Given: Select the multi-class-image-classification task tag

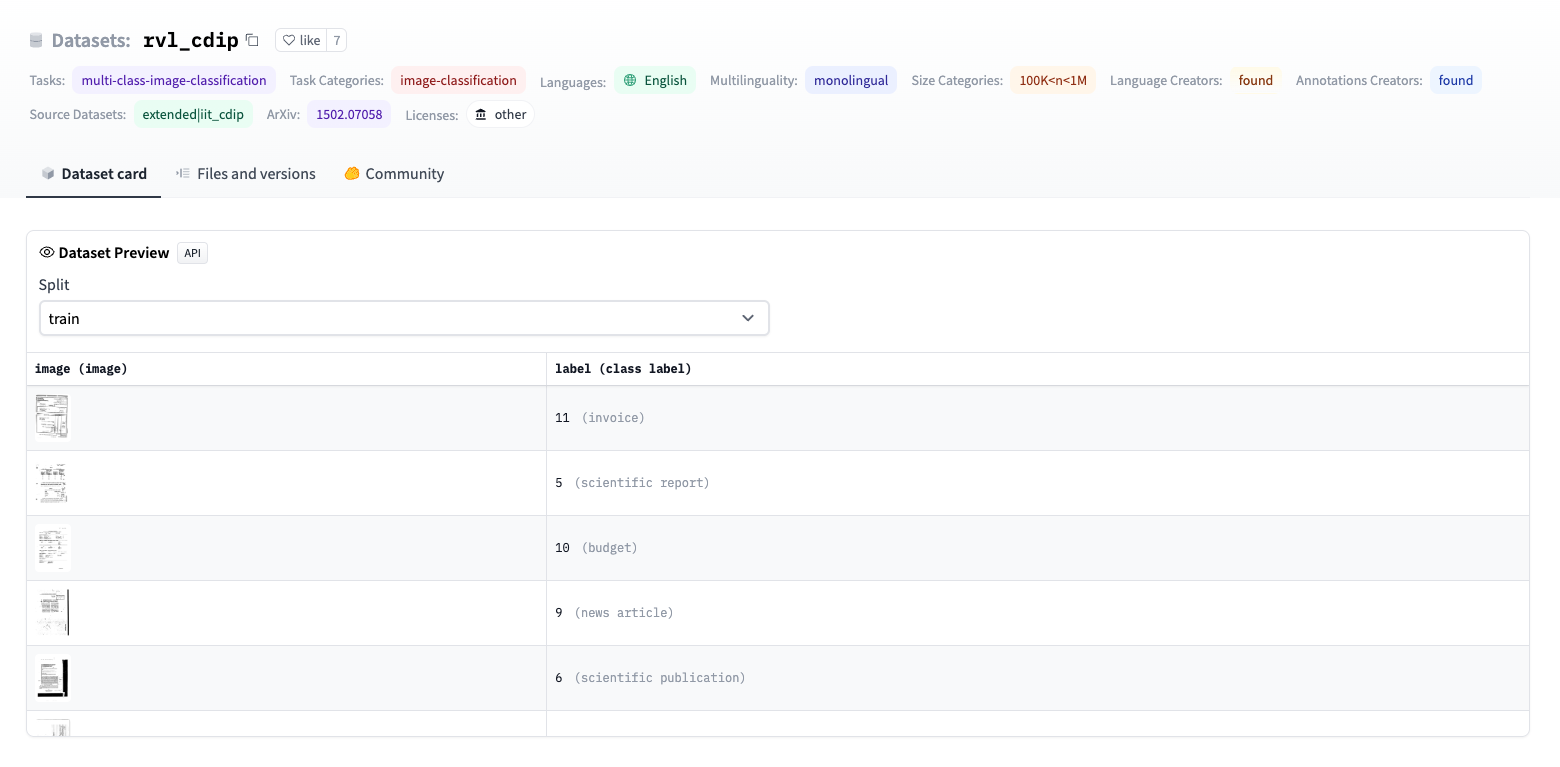Looking at the screenshot, I should [174, 79].
